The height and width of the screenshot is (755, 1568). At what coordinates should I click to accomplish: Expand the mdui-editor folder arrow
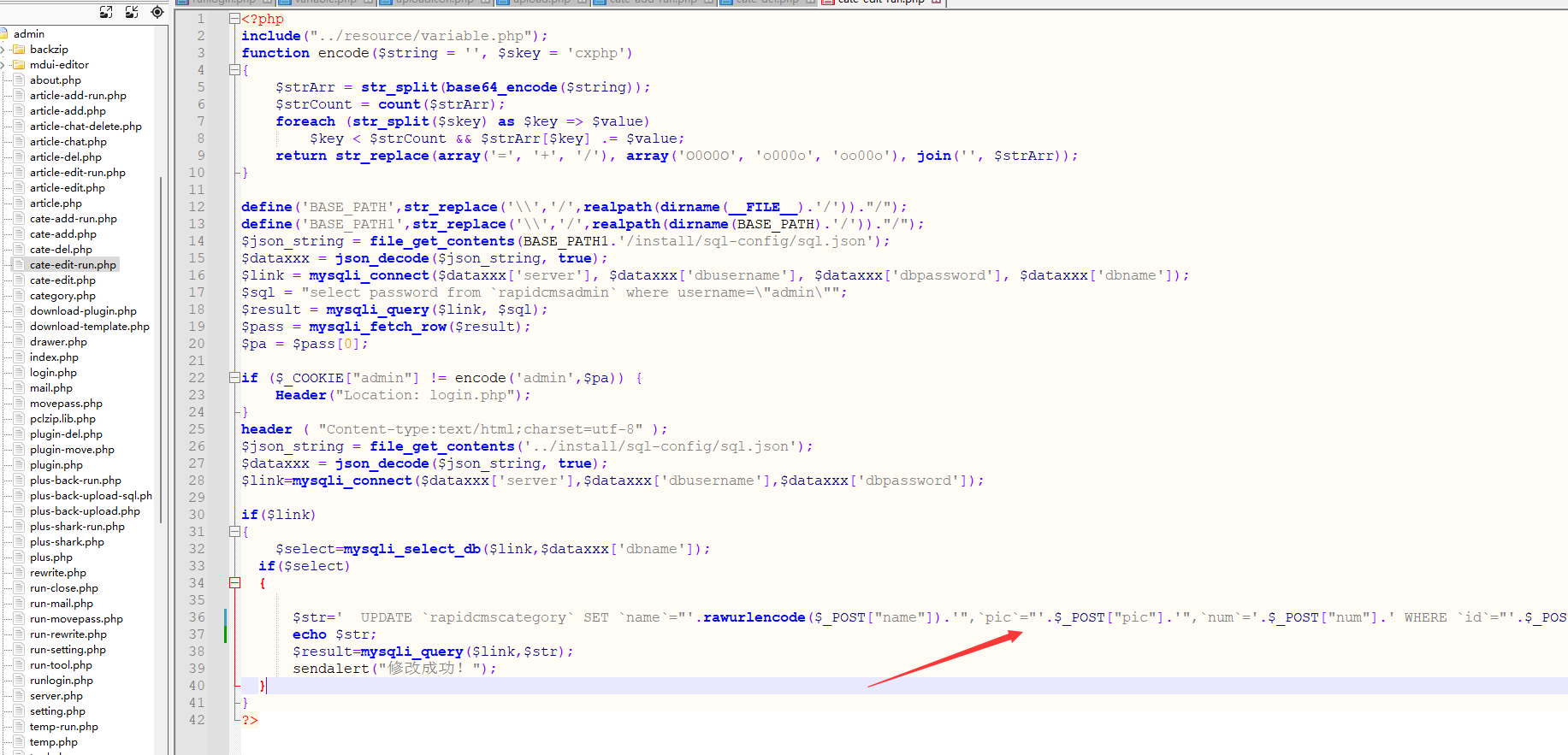[x=3, y=65]
